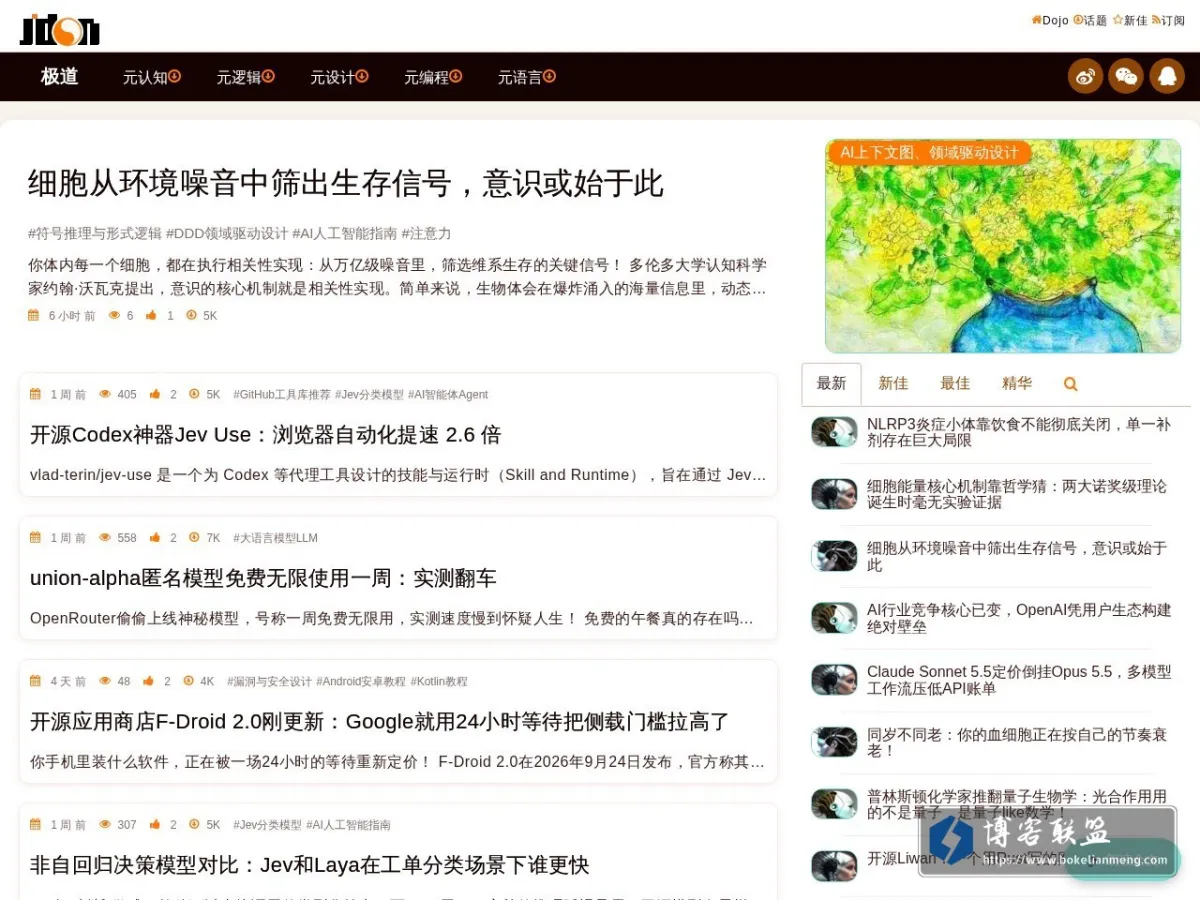1200x900 pixels.
Task: Expand the 元编程 menu dropdown
Action: click(x=456, y=76)
